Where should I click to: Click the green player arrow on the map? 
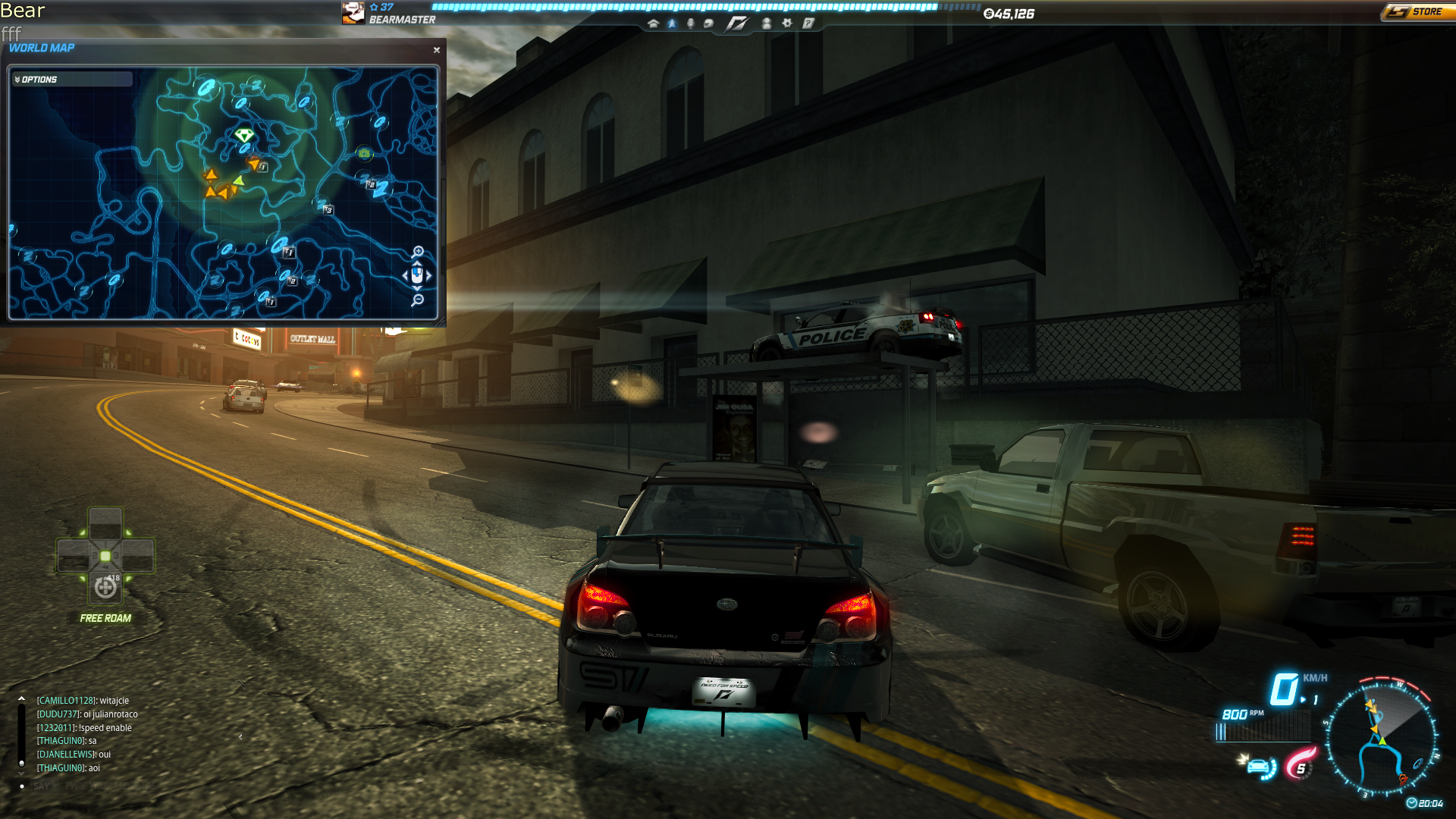point(238,180)
